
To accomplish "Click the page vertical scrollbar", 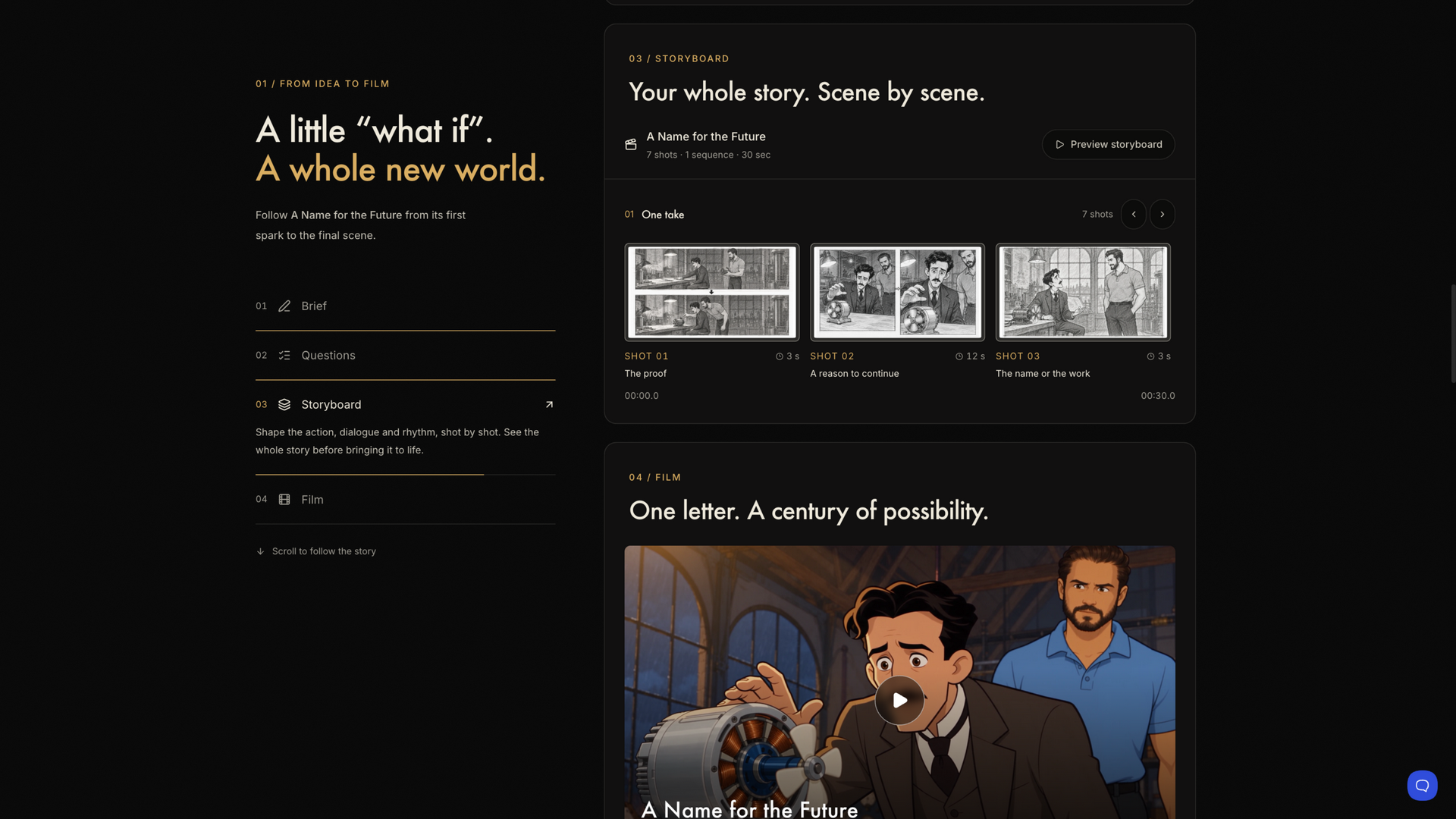I will pos(1453,334).
